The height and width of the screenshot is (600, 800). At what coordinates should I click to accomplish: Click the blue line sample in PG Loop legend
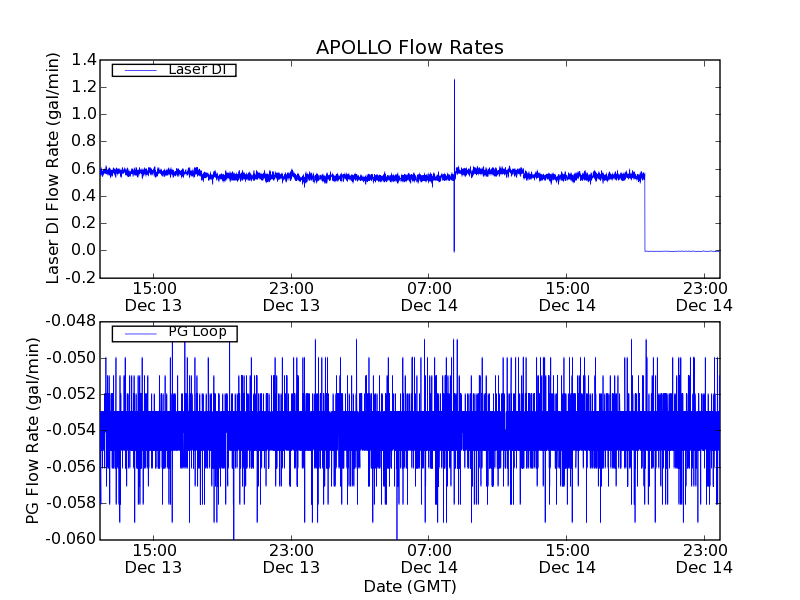[140, 334]
